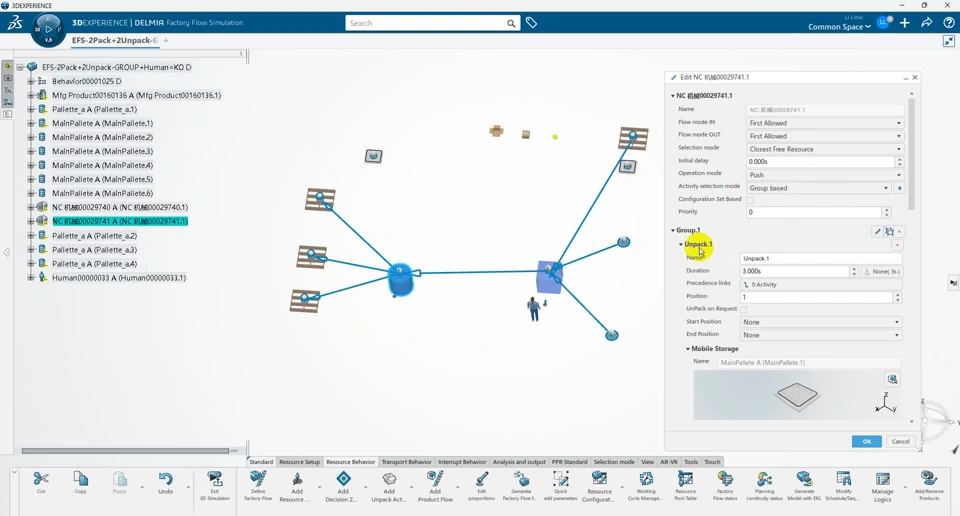Click the Search input field
Image resolution: width=960 pixels, height=516 pixels.
coord(426,23)
